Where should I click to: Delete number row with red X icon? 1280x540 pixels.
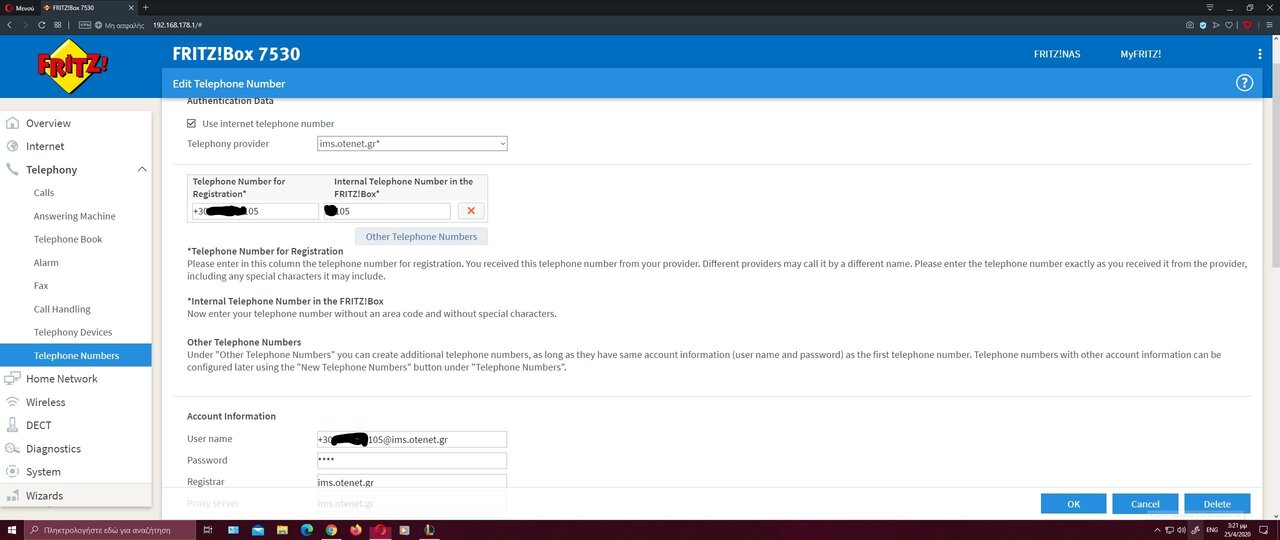coord(471,211)
